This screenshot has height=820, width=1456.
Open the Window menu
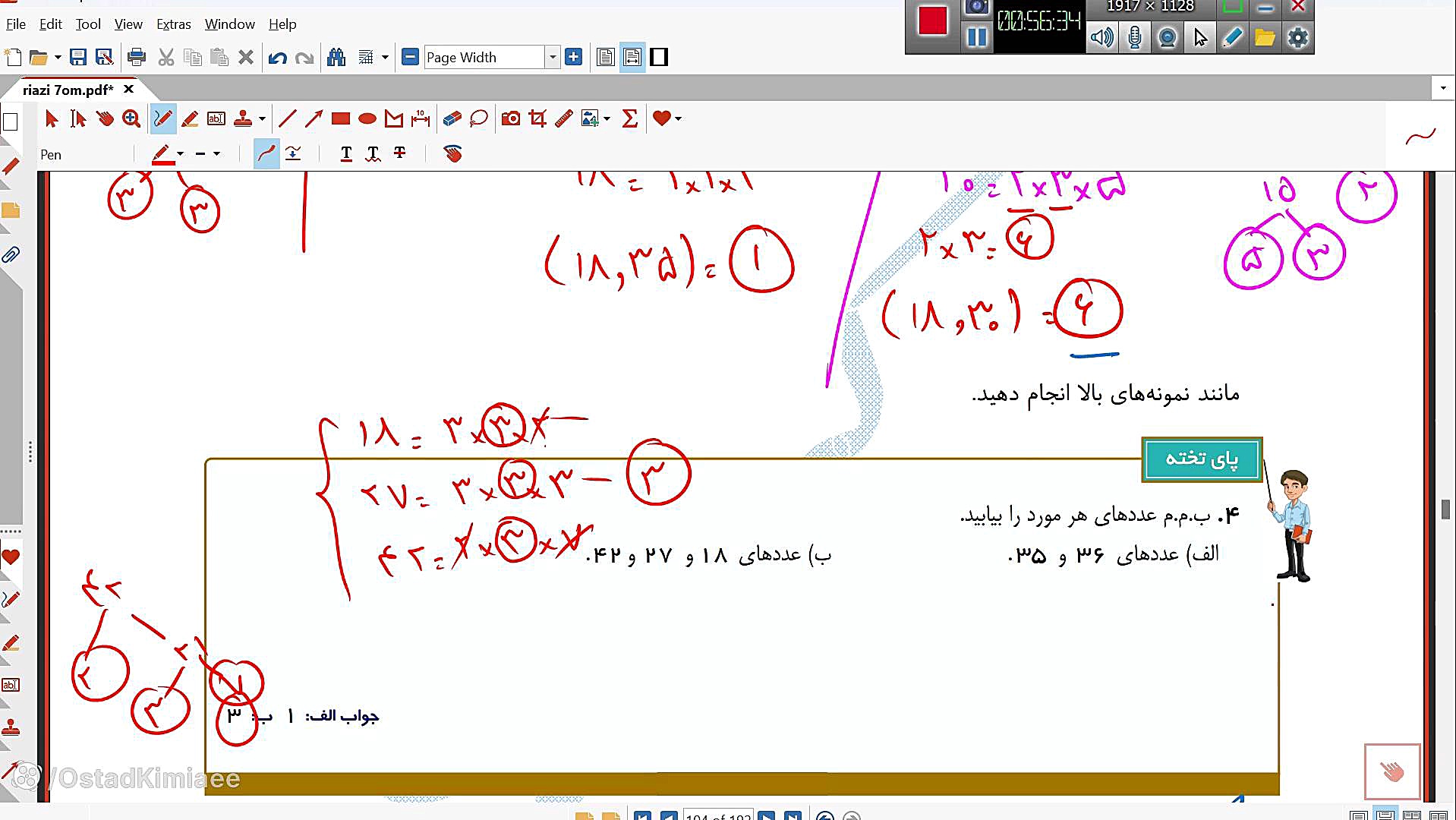pyautogui.click(x=230, y=24)
